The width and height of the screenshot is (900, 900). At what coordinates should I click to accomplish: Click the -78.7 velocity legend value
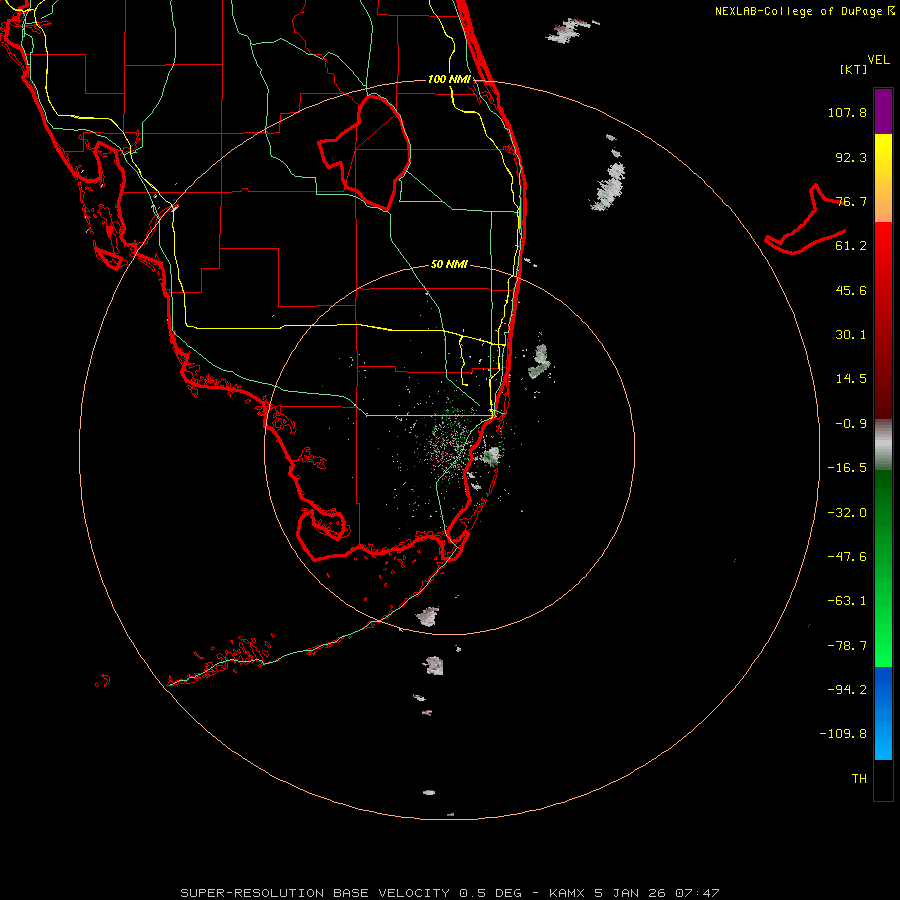847,646
